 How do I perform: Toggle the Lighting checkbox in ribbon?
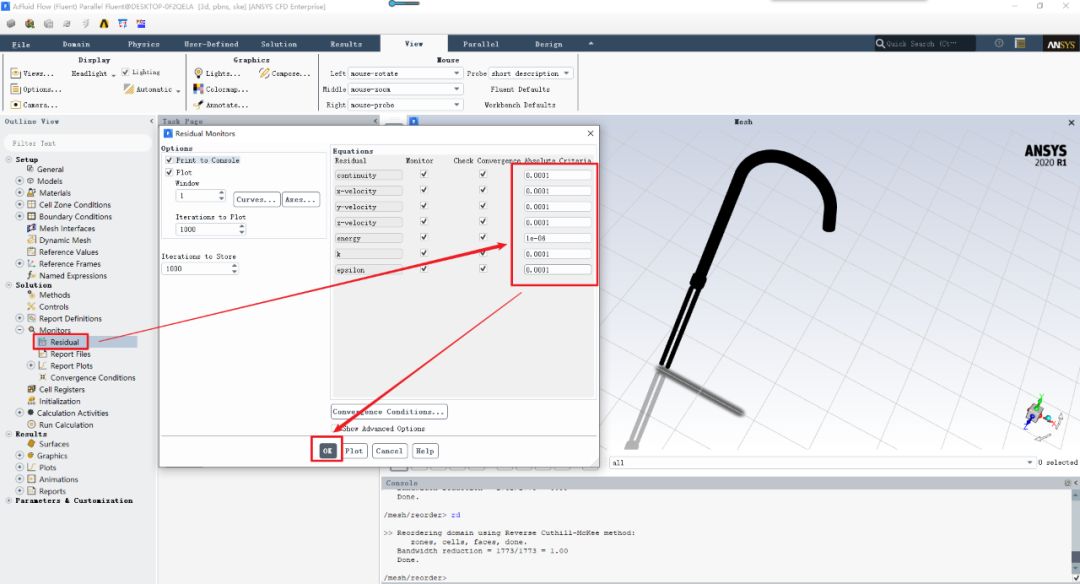[125, 72]
